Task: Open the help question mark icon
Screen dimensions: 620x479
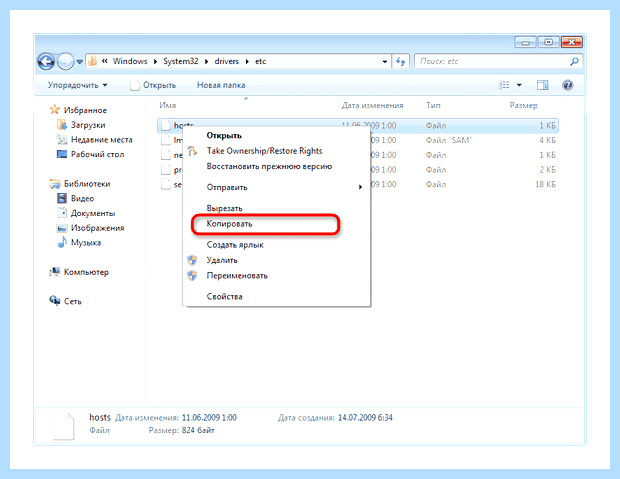Action: tap(567, 85)
